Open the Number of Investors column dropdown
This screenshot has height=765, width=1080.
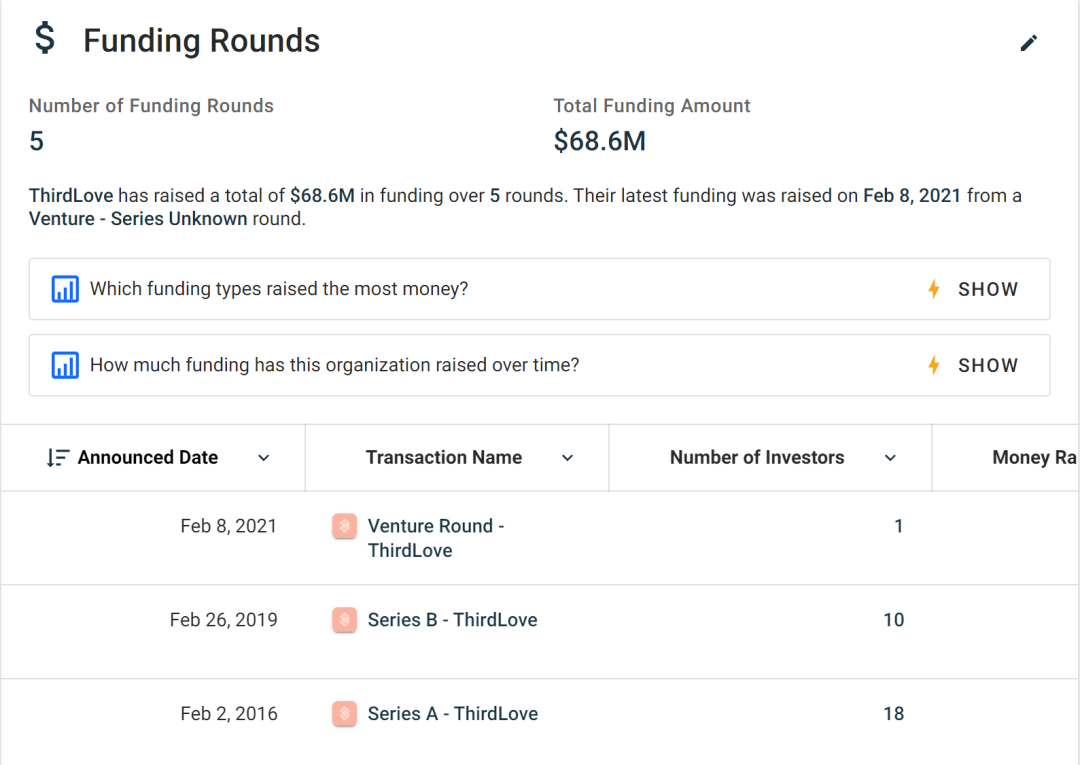(x=890, y=458)
